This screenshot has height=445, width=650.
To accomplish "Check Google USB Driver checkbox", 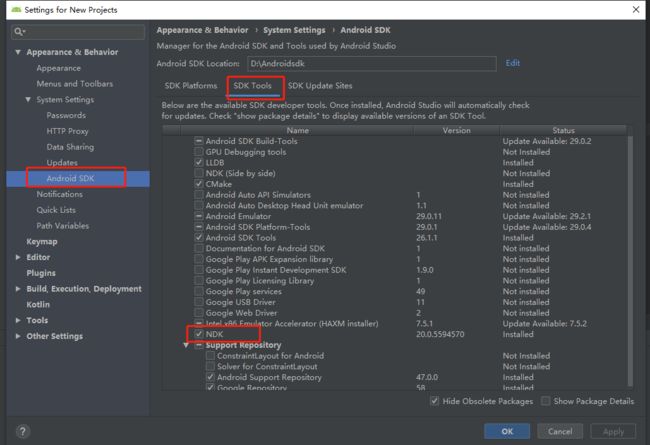I will [199, 302].
